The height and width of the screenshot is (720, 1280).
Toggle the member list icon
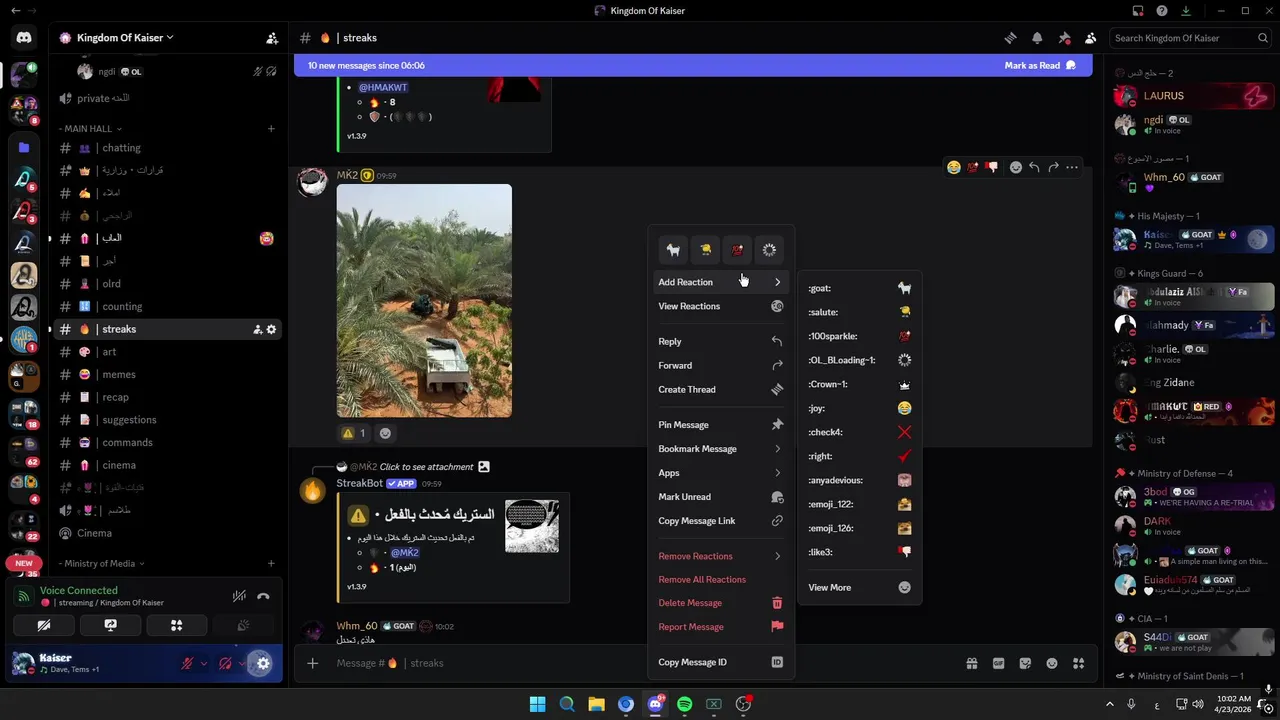pos(1091,38)
